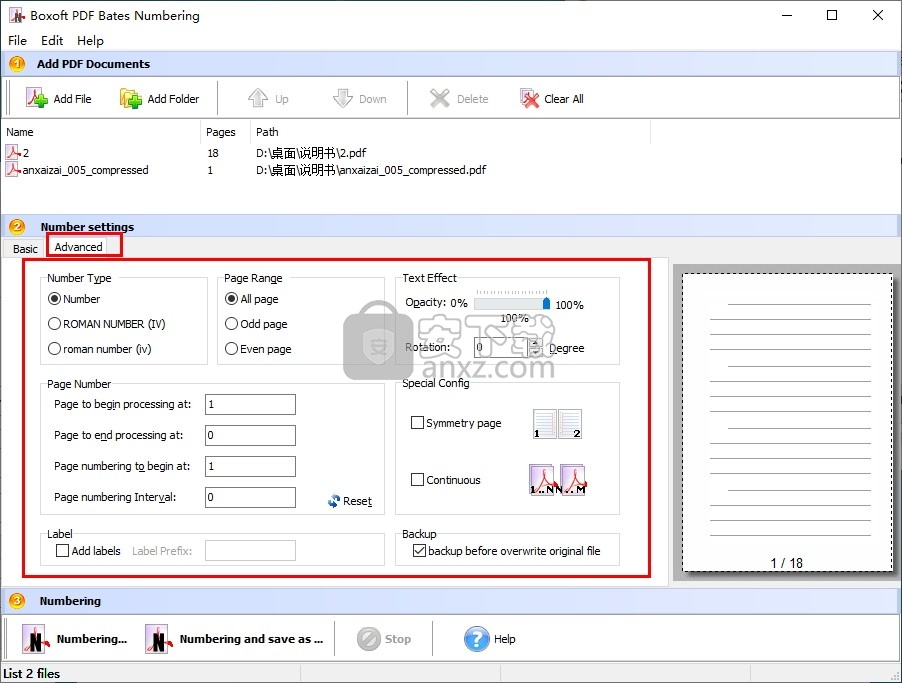Click PDF icon of anxaizai_005_compressed
Viewport: 902px width, 683px height.
pos(13,170)
